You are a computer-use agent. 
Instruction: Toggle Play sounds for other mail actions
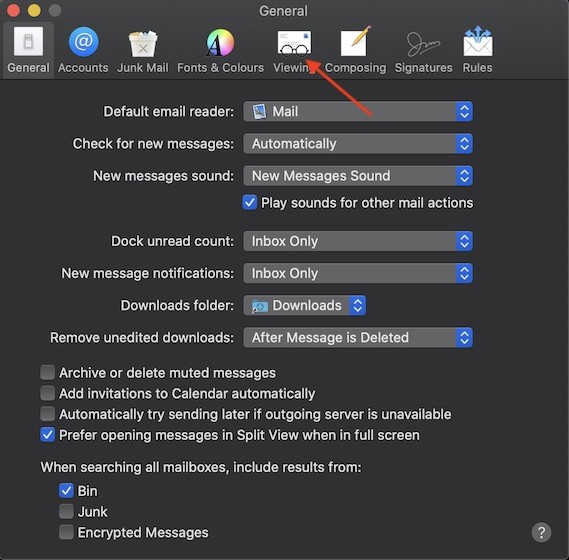(x=250, y=203)
